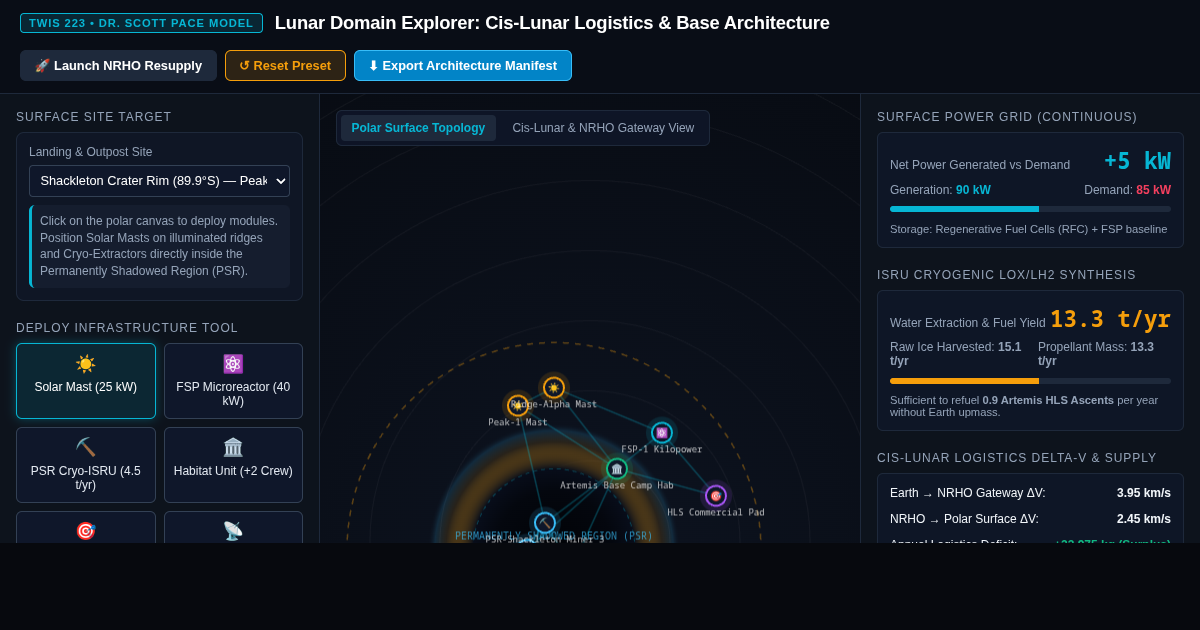
Task: Click 'Raw Ice Harvested: 15.1 t/yr' text
Action: [956, 354]
